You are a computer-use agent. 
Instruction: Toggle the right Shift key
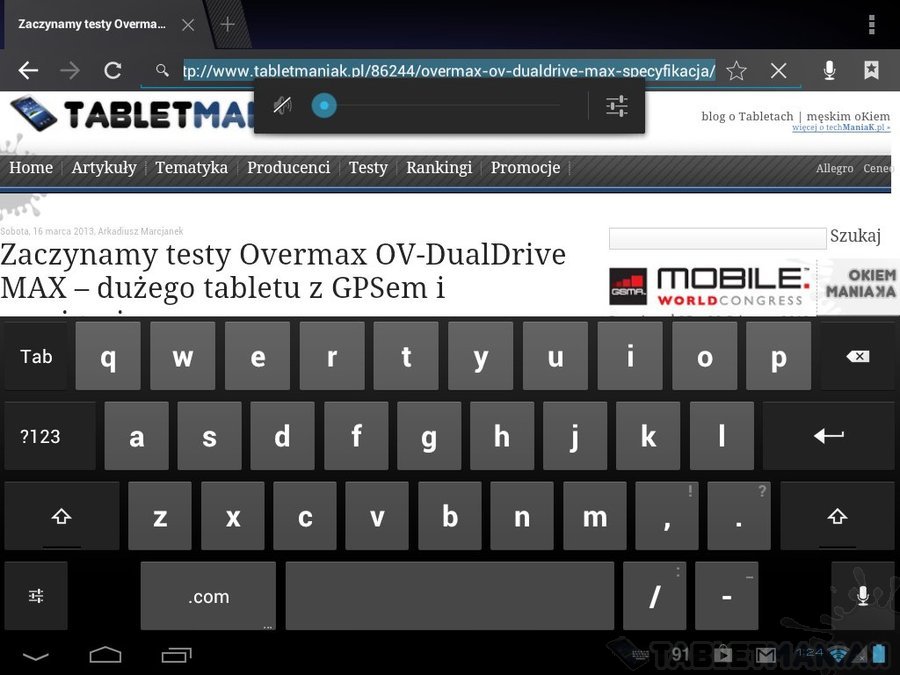pos(837,516)
